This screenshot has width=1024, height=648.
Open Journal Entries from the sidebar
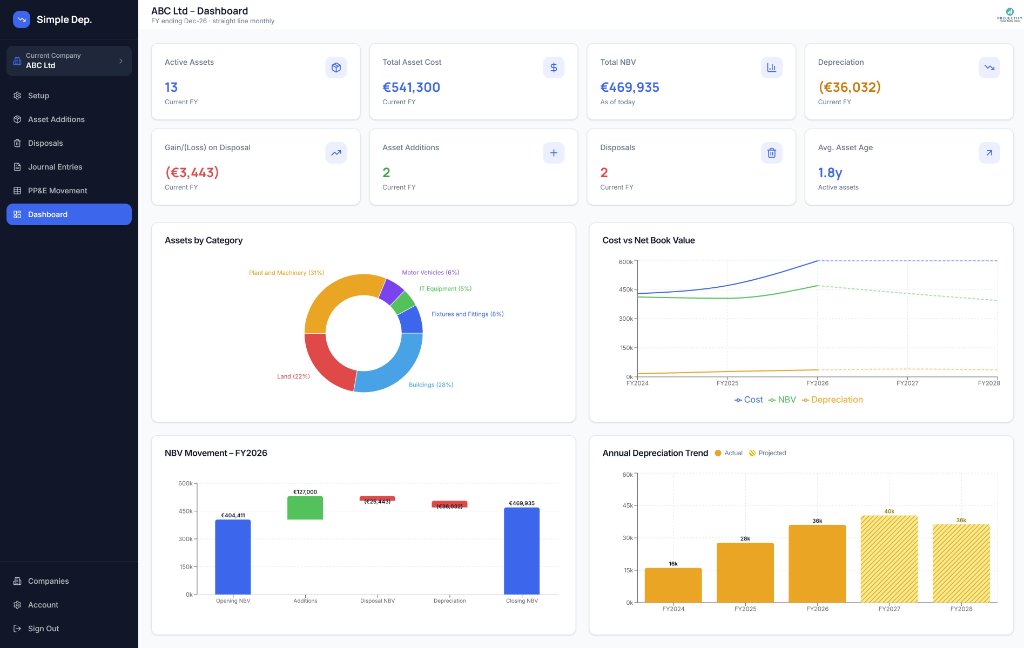(x=69, y=167)
